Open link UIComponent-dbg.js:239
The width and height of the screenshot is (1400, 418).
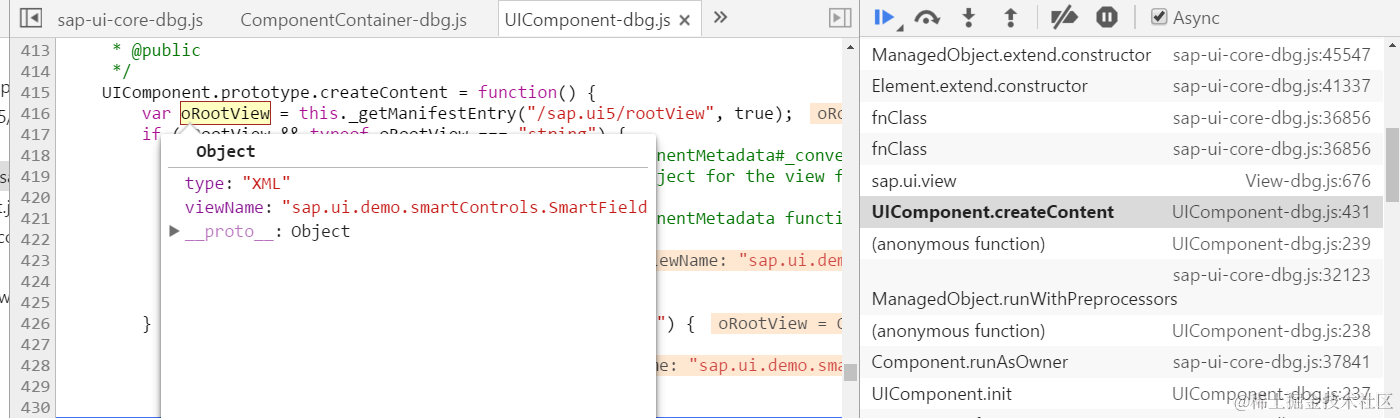[x=1271, y=243]
